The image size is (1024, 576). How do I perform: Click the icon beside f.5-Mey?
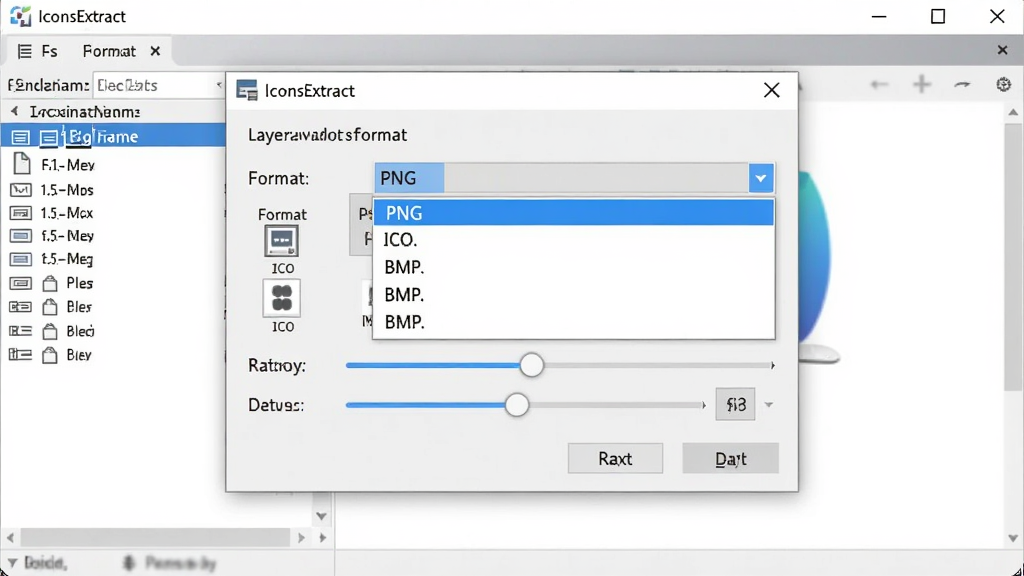pos(20,236)
